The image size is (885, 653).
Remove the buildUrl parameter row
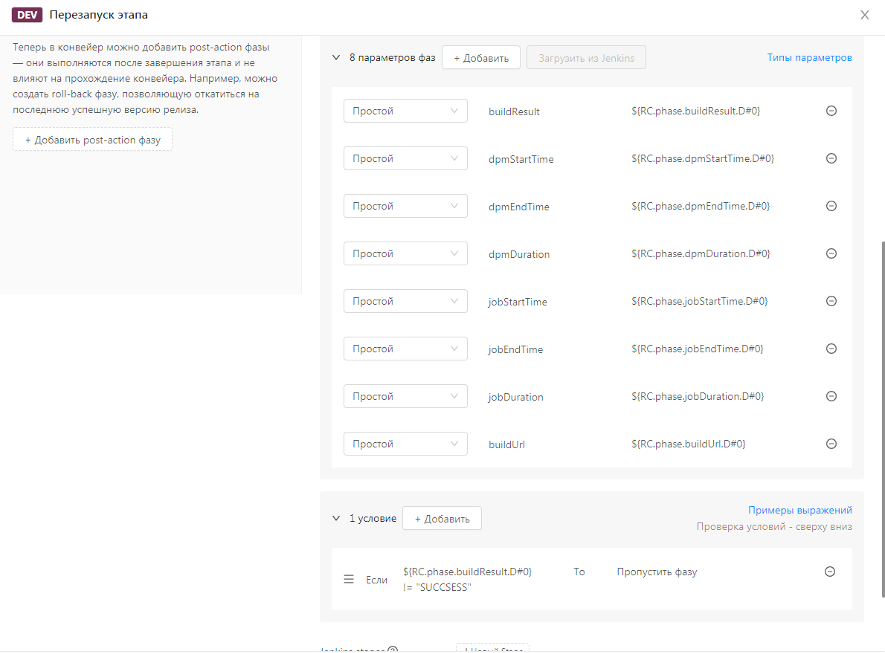click(830, 444)
